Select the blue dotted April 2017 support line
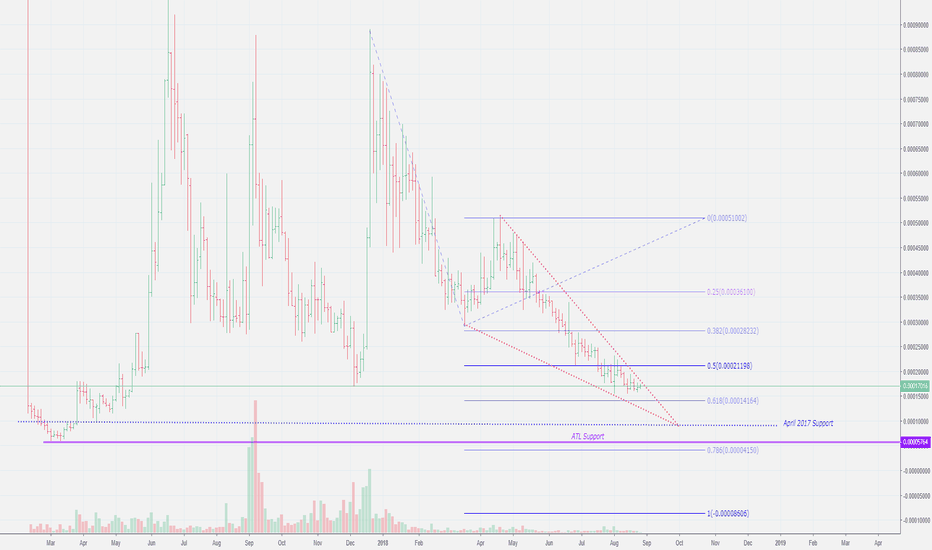Screen dimensions: 932x550 pyautogui.click(x=398, y=423)
